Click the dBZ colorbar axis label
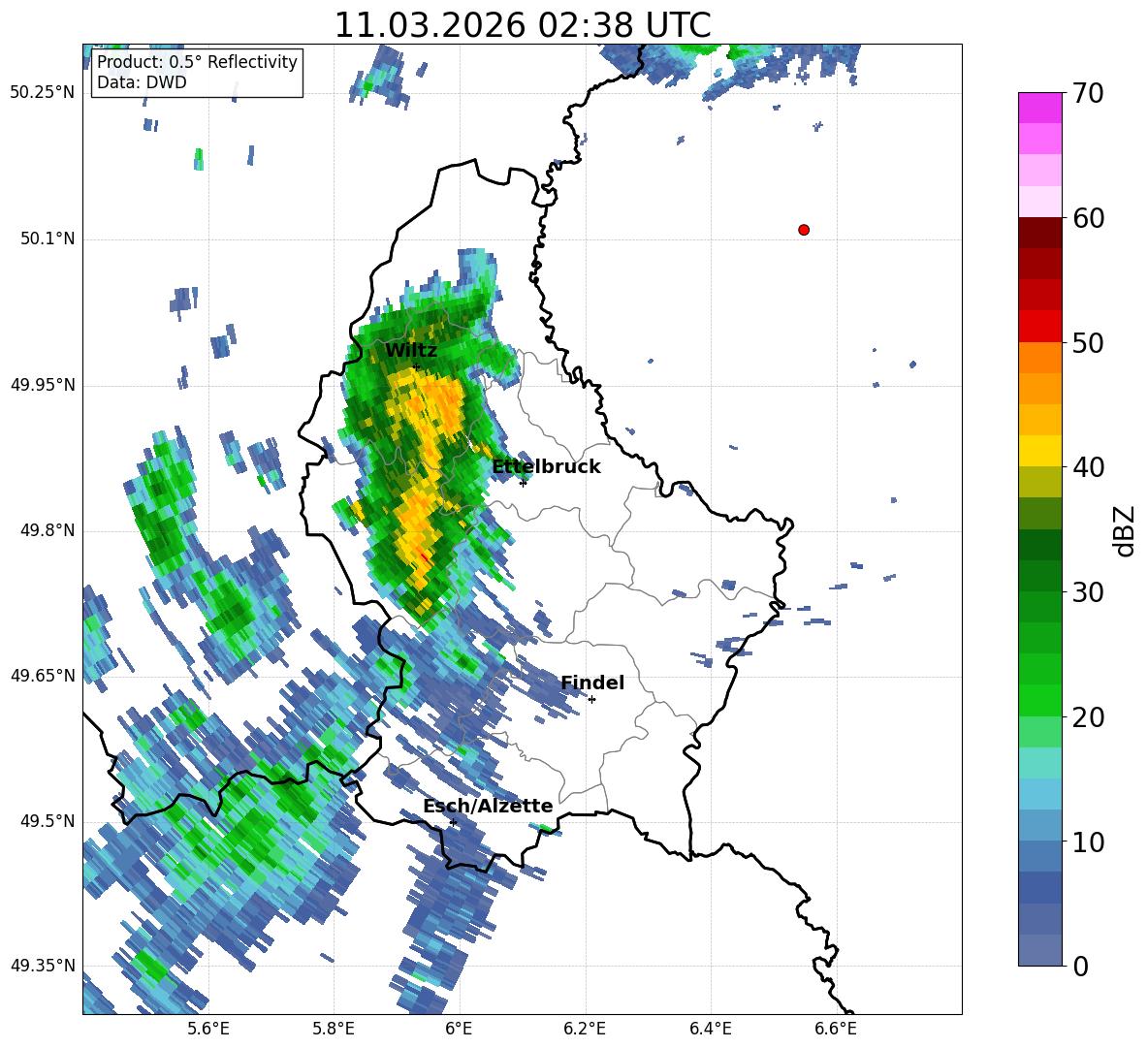1148x1048 pixels. pyautogui.click(x=1125, y=530)
